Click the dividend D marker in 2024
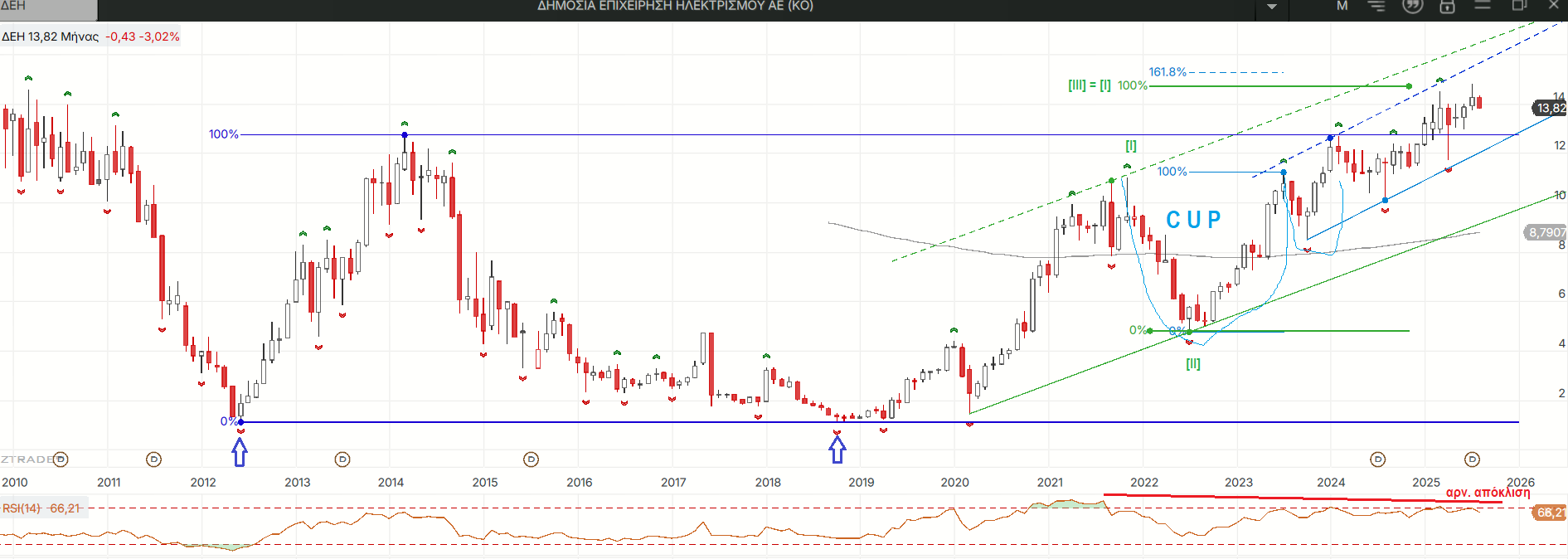Image resolution: width=1568 pixels, height=559 pixels. click(x=1377, y=459)
